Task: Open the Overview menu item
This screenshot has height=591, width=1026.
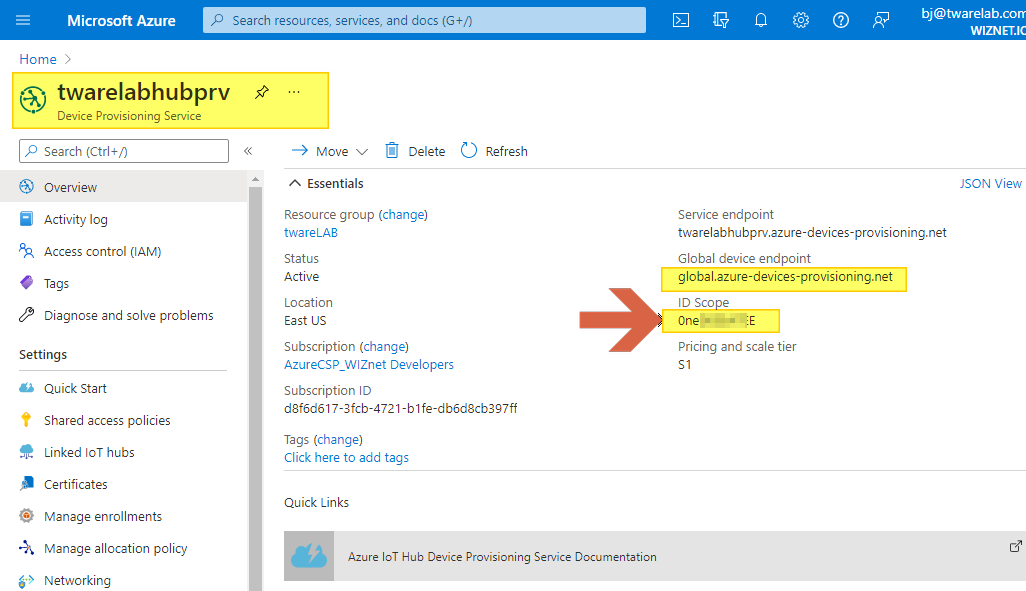Action: [124, 187]
